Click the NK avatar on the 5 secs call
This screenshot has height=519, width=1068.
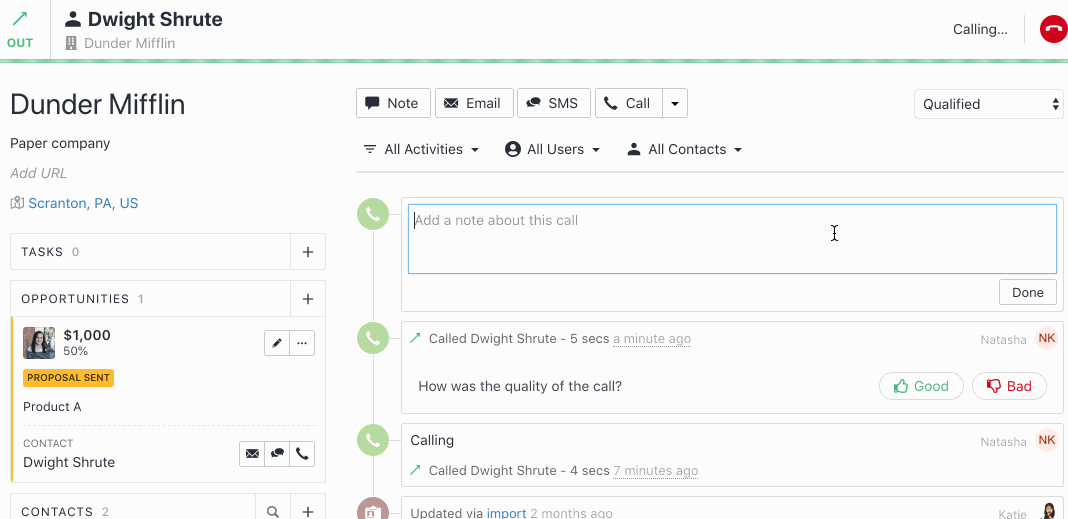[1047, 338]
